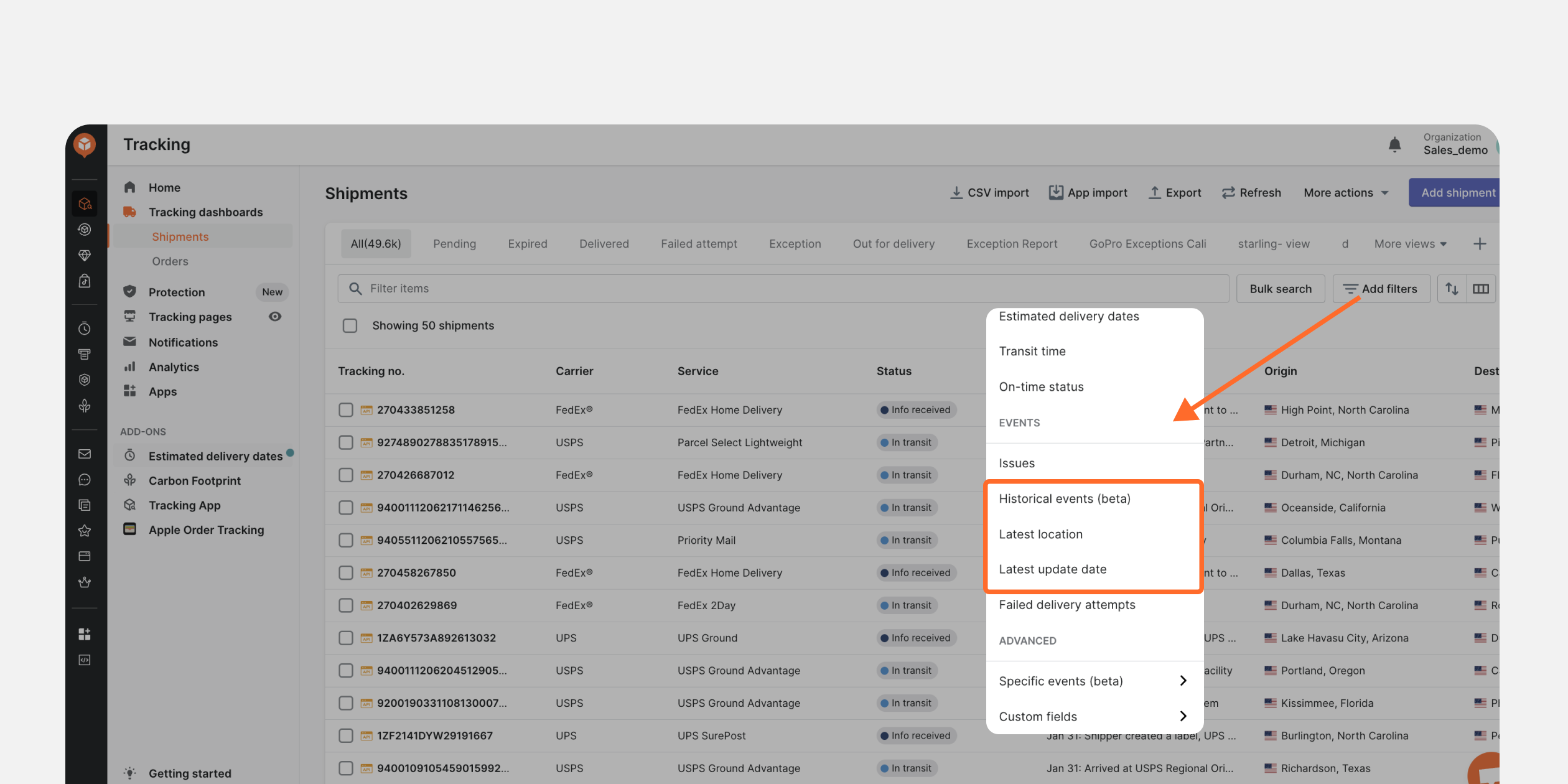Toggle the select-all shipments checkbox
The width and height of the screenshot is (1568, 784).
(x=350, y=325)
